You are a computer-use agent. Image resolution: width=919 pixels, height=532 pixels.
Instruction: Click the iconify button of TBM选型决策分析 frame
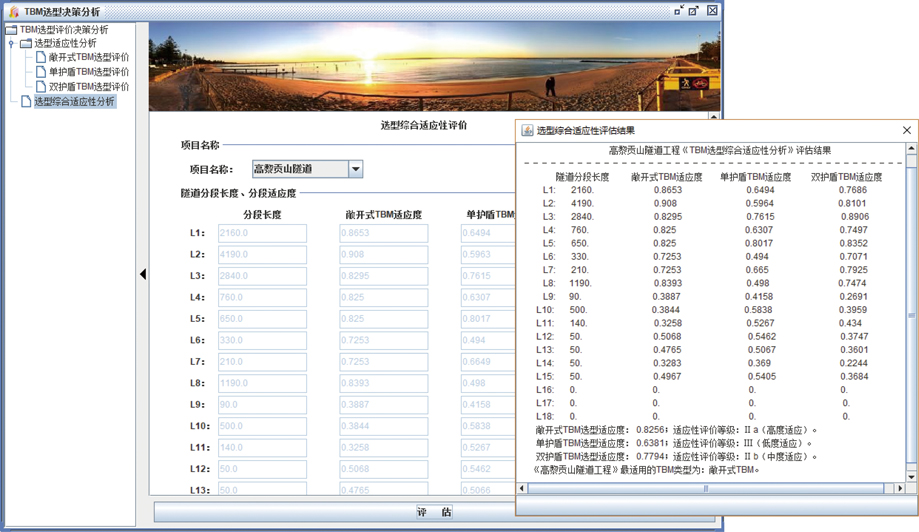[x=679, y=11]
